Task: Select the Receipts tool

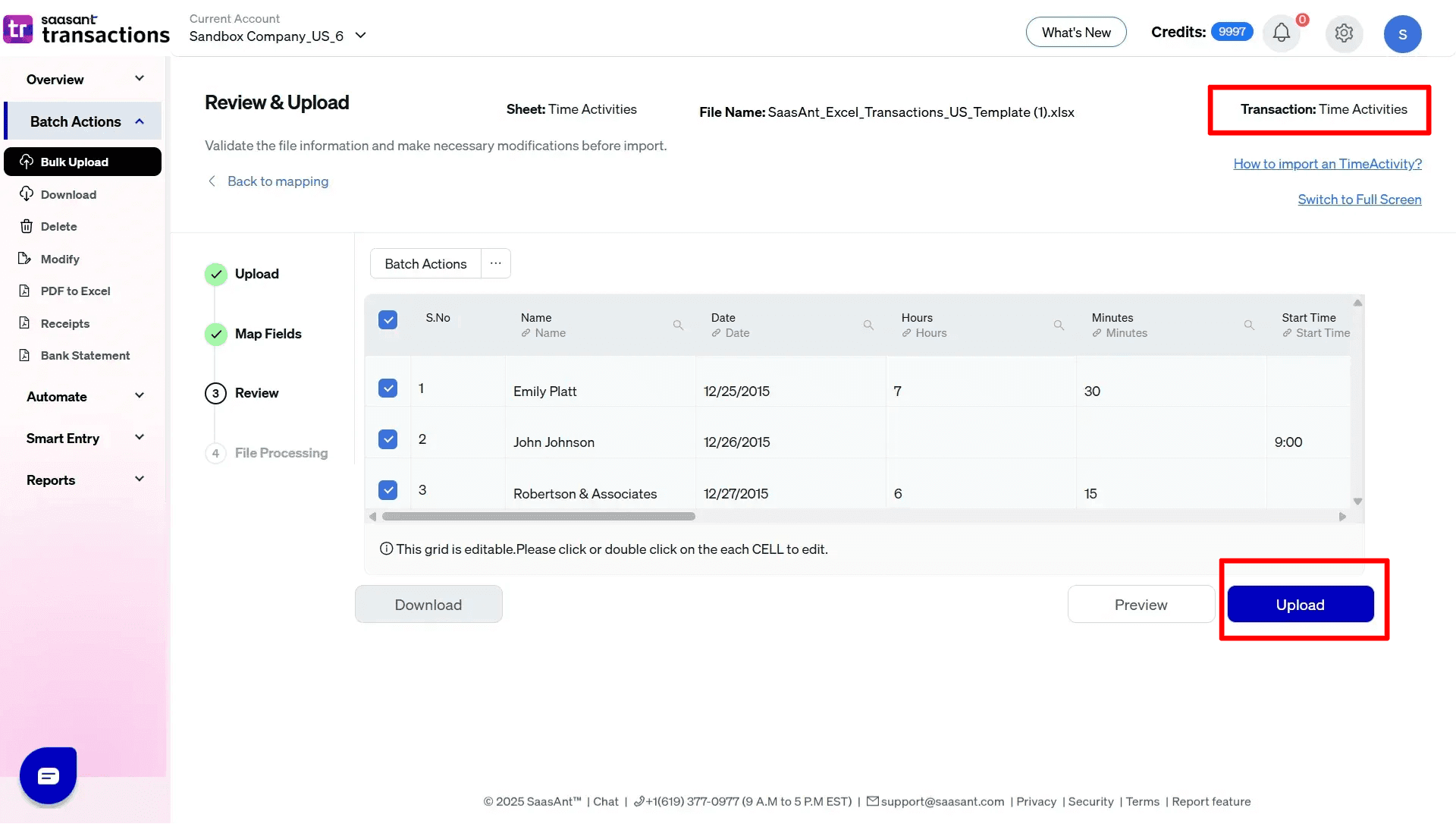Action: coord(64,323)
